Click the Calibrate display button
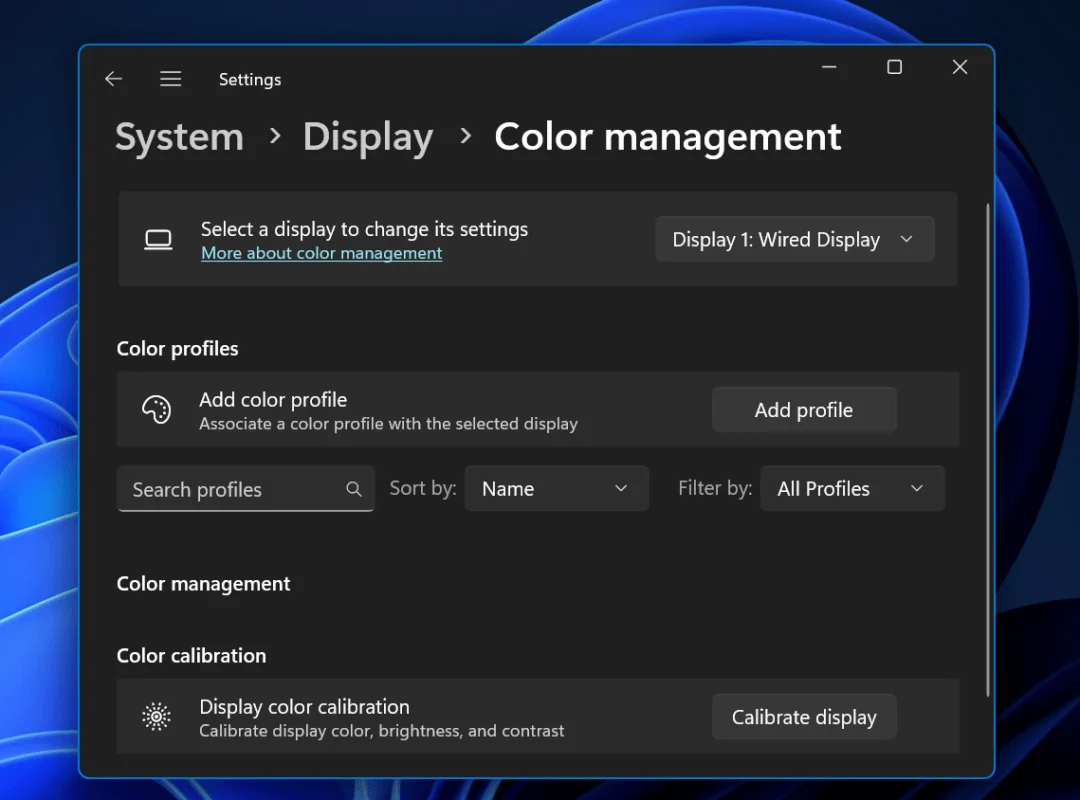The height and width of the screenshot is (800, 1080). [x=804, y=717]
